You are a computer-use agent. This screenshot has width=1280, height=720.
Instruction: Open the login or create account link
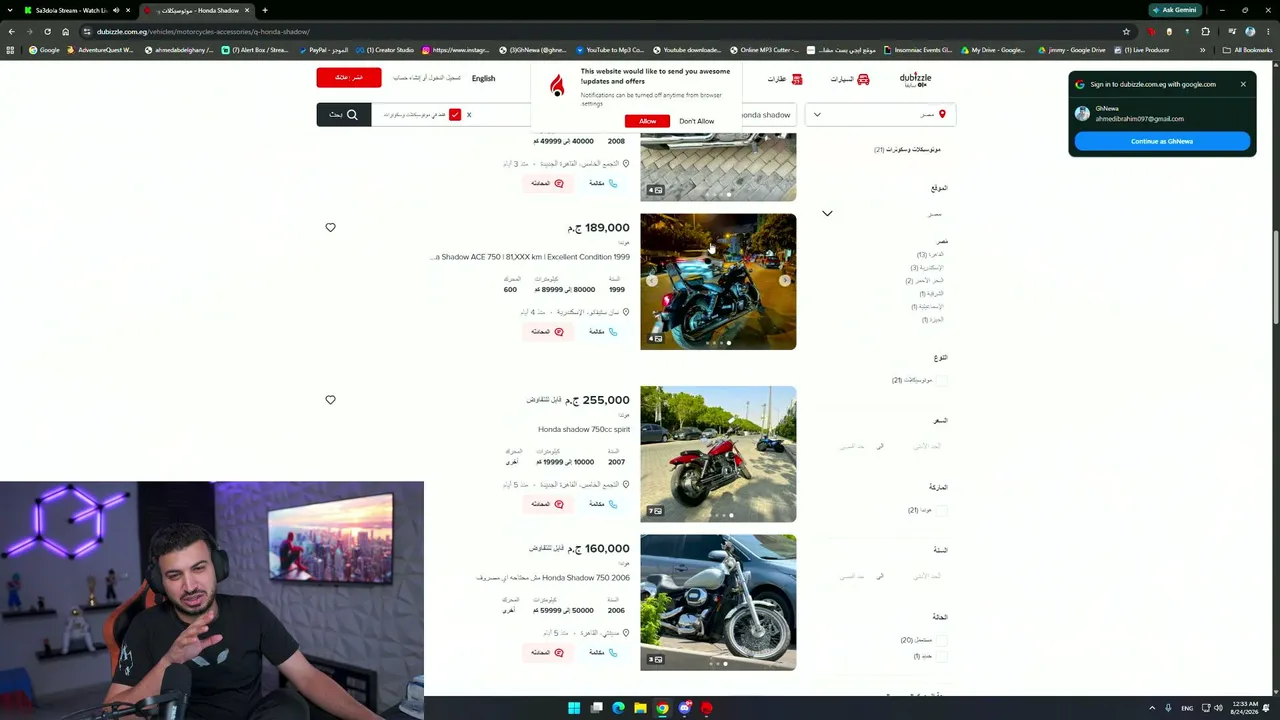(x=427, y=78)
